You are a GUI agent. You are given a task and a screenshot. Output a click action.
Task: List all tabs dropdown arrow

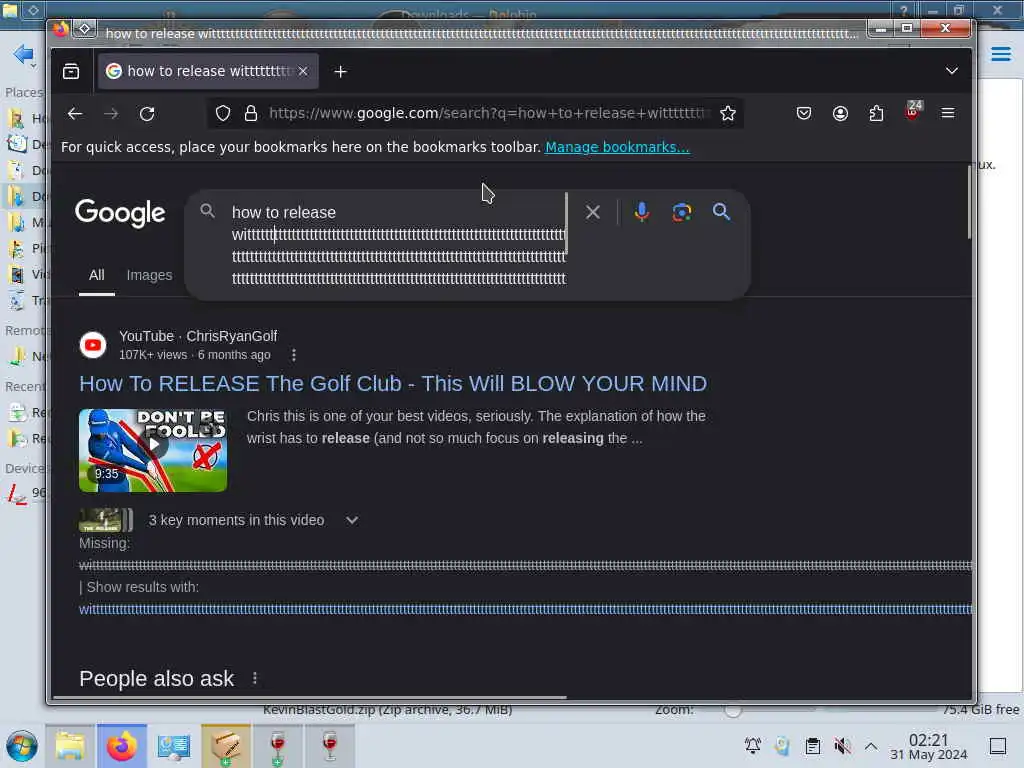point(952,71)
